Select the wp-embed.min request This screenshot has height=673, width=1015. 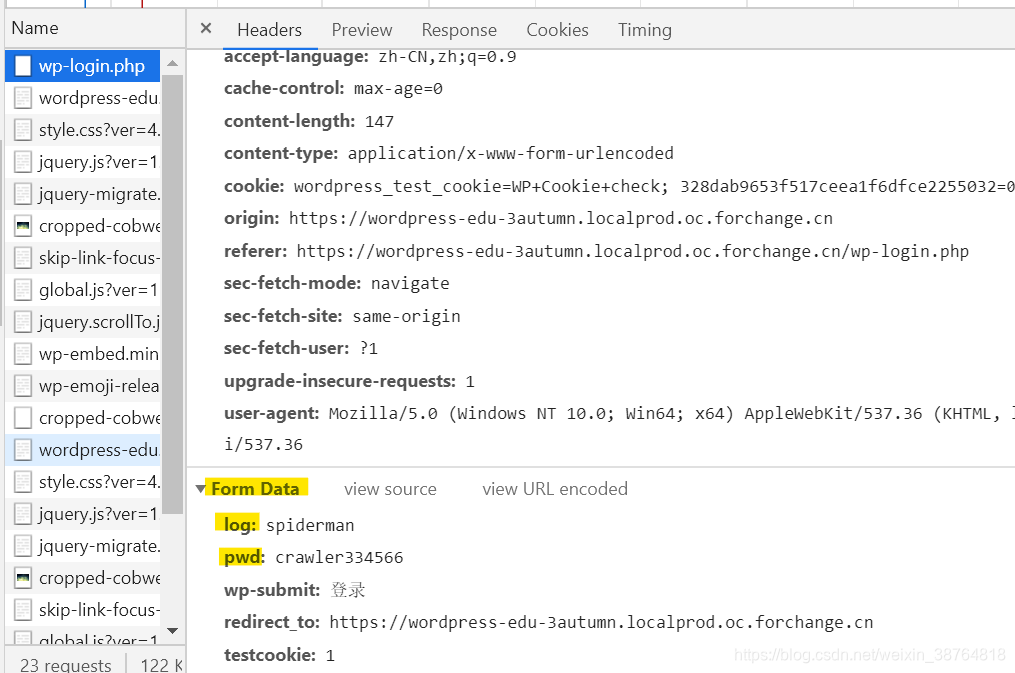click(x=83, y=354)
